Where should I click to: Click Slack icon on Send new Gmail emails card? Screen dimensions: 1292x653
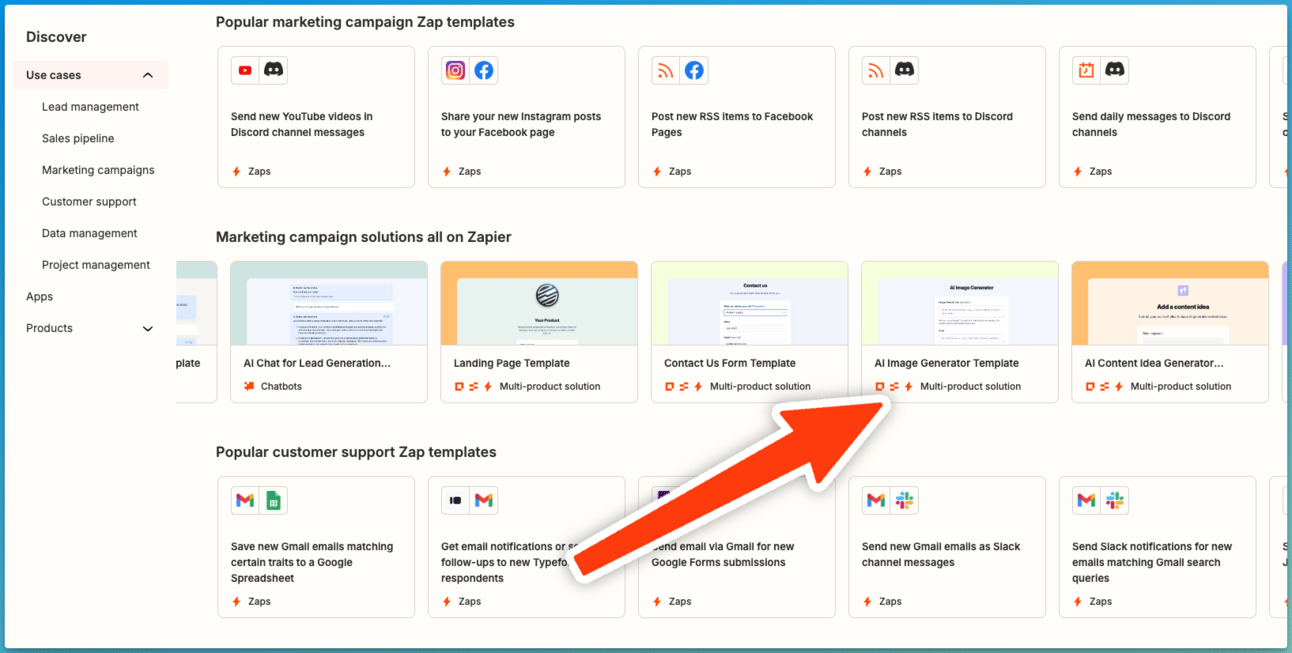click(904, 500)
